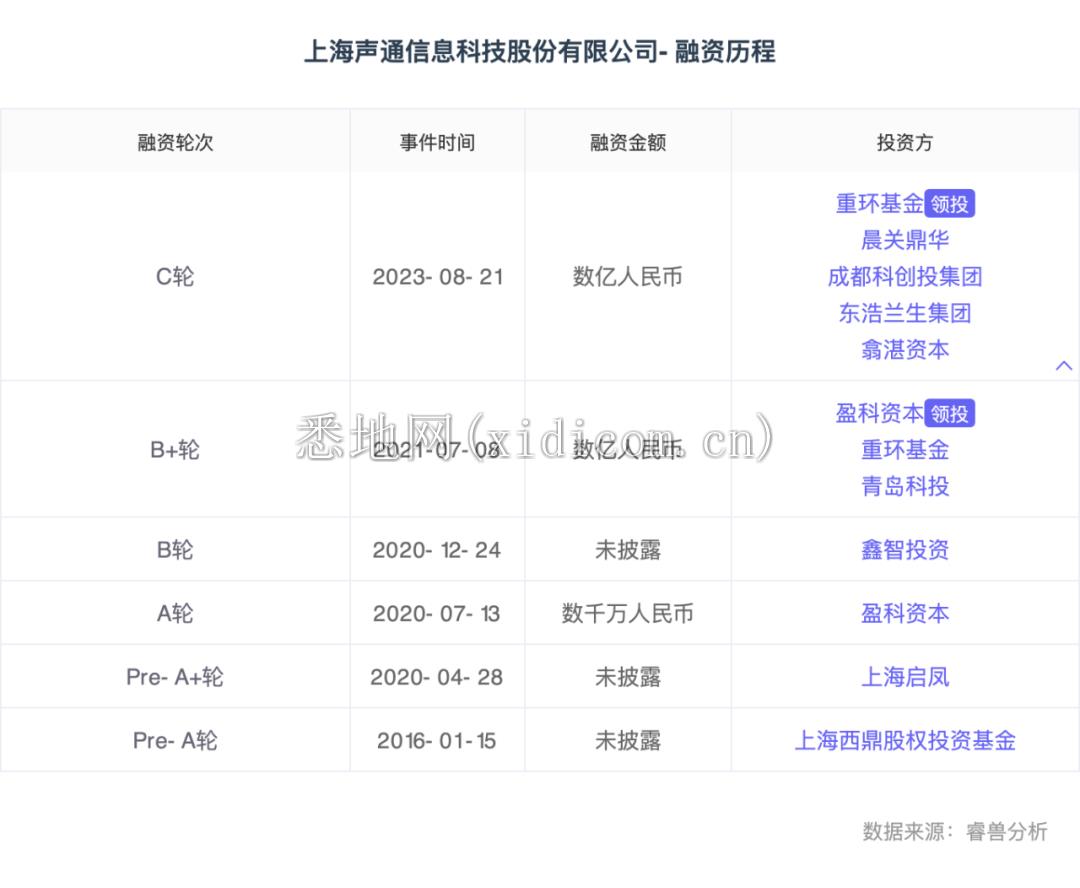Open the 盈科资本 link in A轮 row
The width and height of the screenshot is (1080, 888).
[x=904, y=613]
